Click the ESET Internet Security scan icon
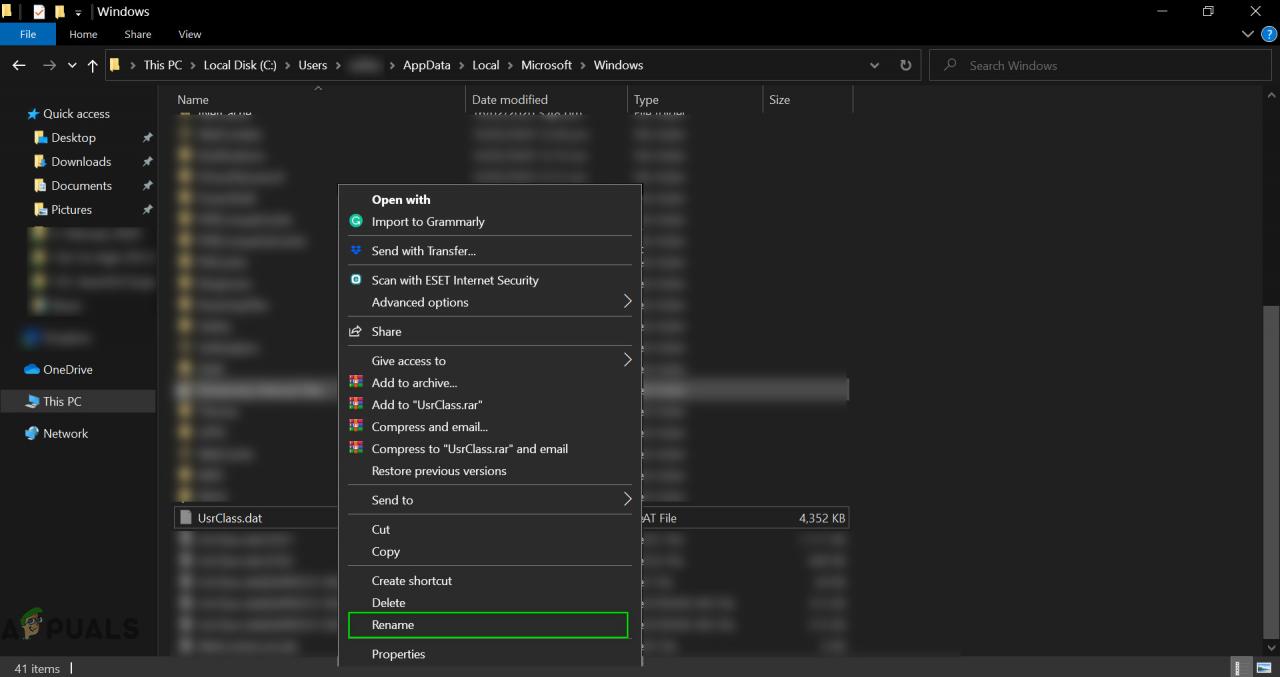The width and height of the screenshot is (1280, 677). (x=355, y=280)
